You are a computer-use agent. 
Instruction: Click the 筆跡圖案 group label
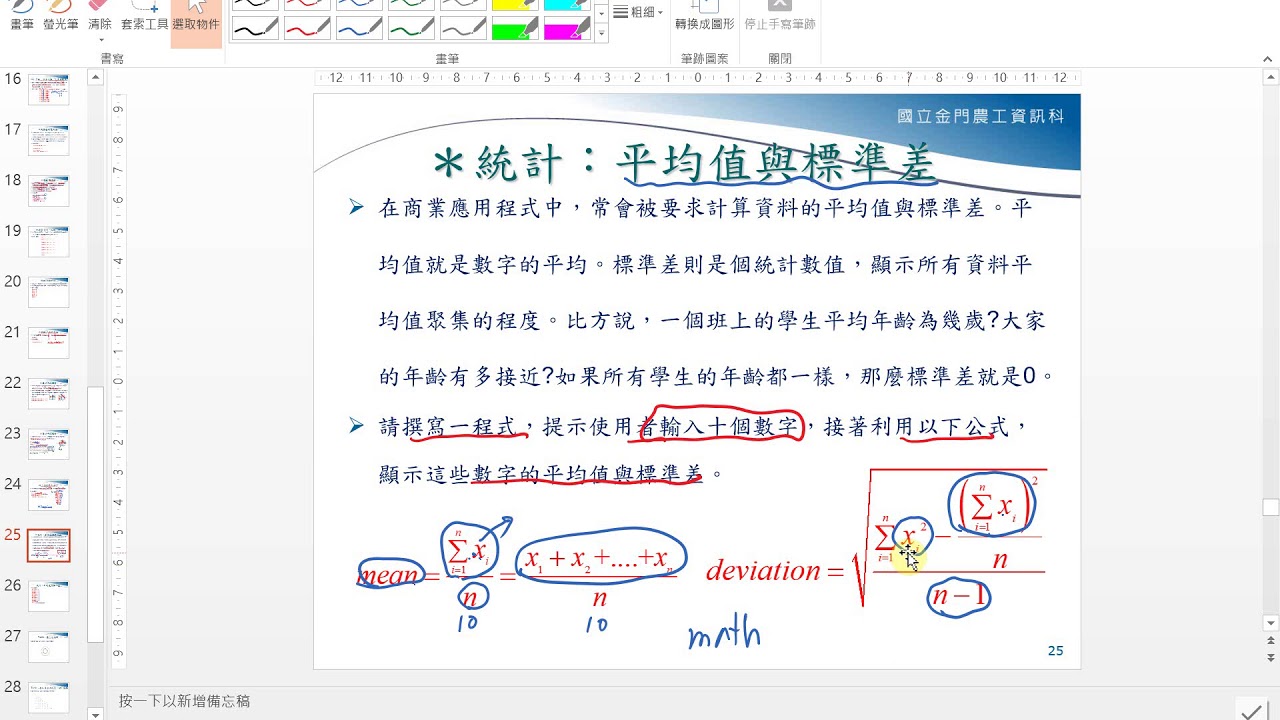point(704,59)
